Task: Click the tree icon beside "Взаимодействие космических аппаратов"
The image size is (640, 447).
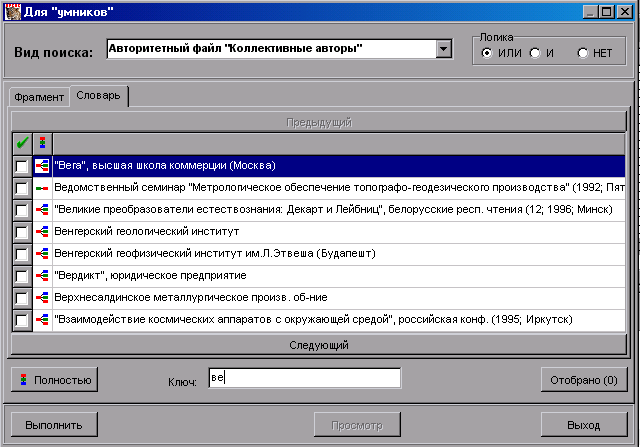Action: (x=42, y=320)
